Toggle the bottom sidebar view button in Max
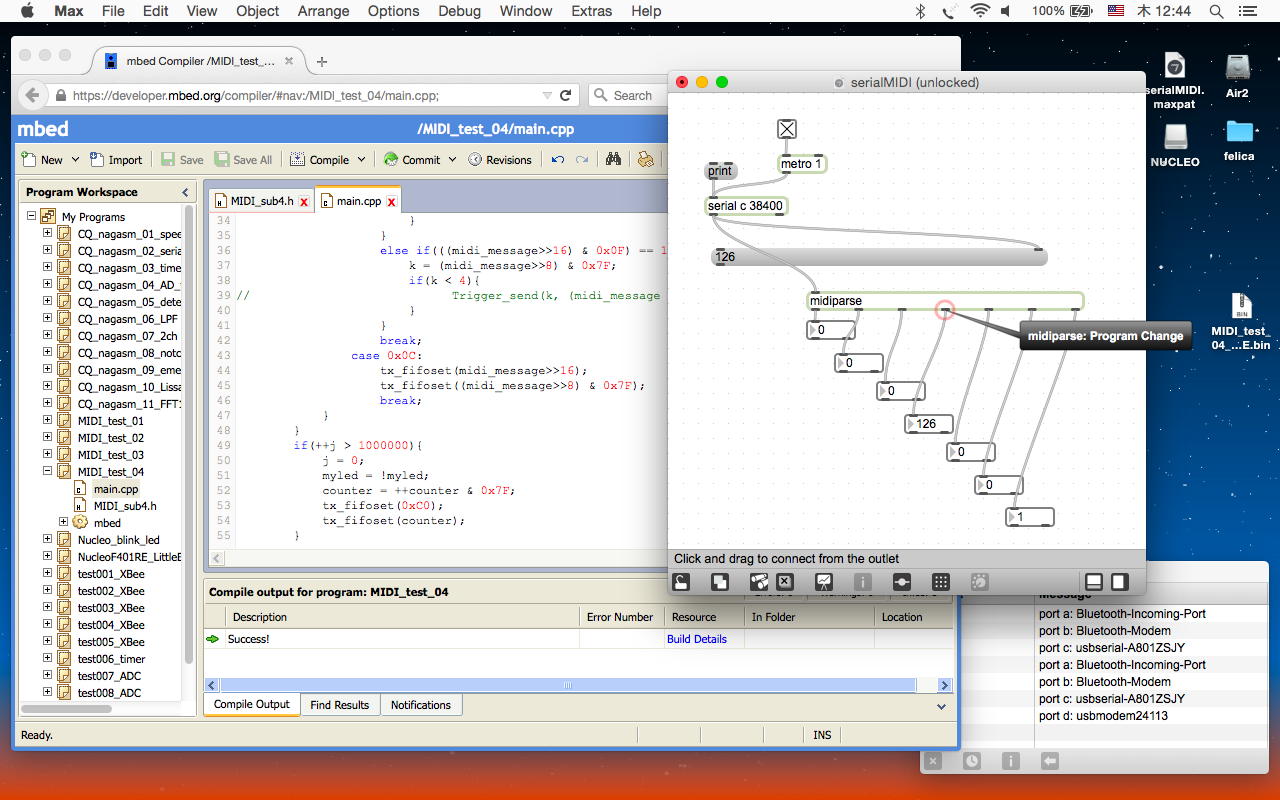Viewport: 1280px width, 800px height. (x=1093, y=582)
